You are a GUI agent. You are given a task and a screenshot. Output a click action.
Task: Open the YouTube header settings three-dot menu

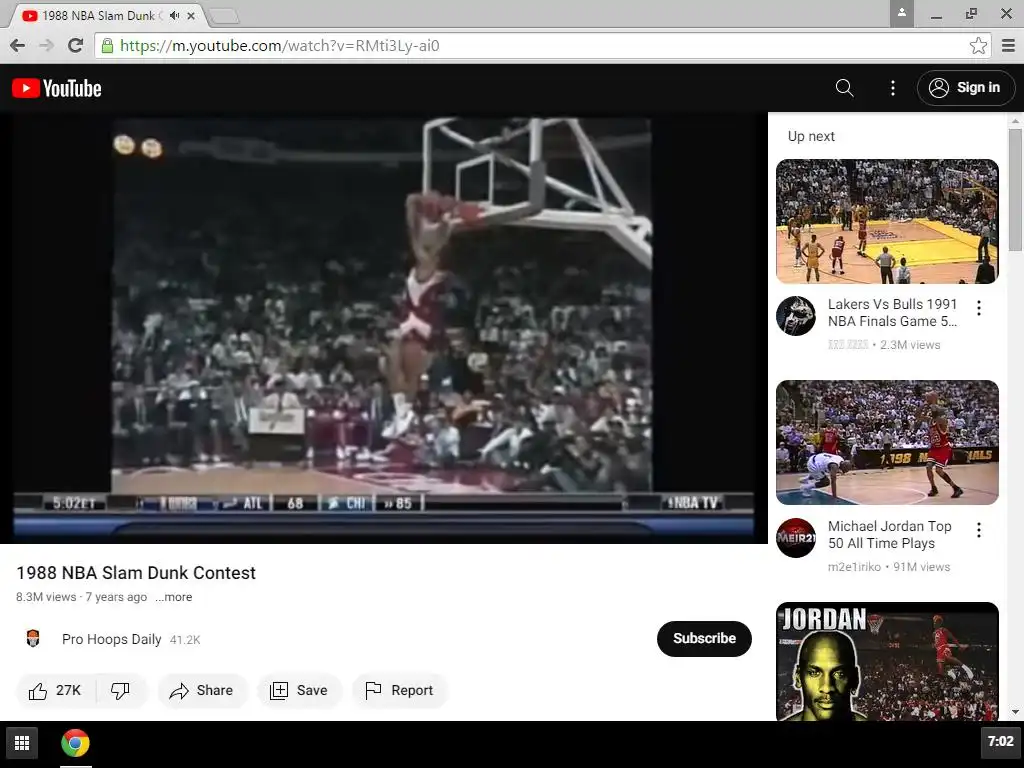click(x=893, y=88)
